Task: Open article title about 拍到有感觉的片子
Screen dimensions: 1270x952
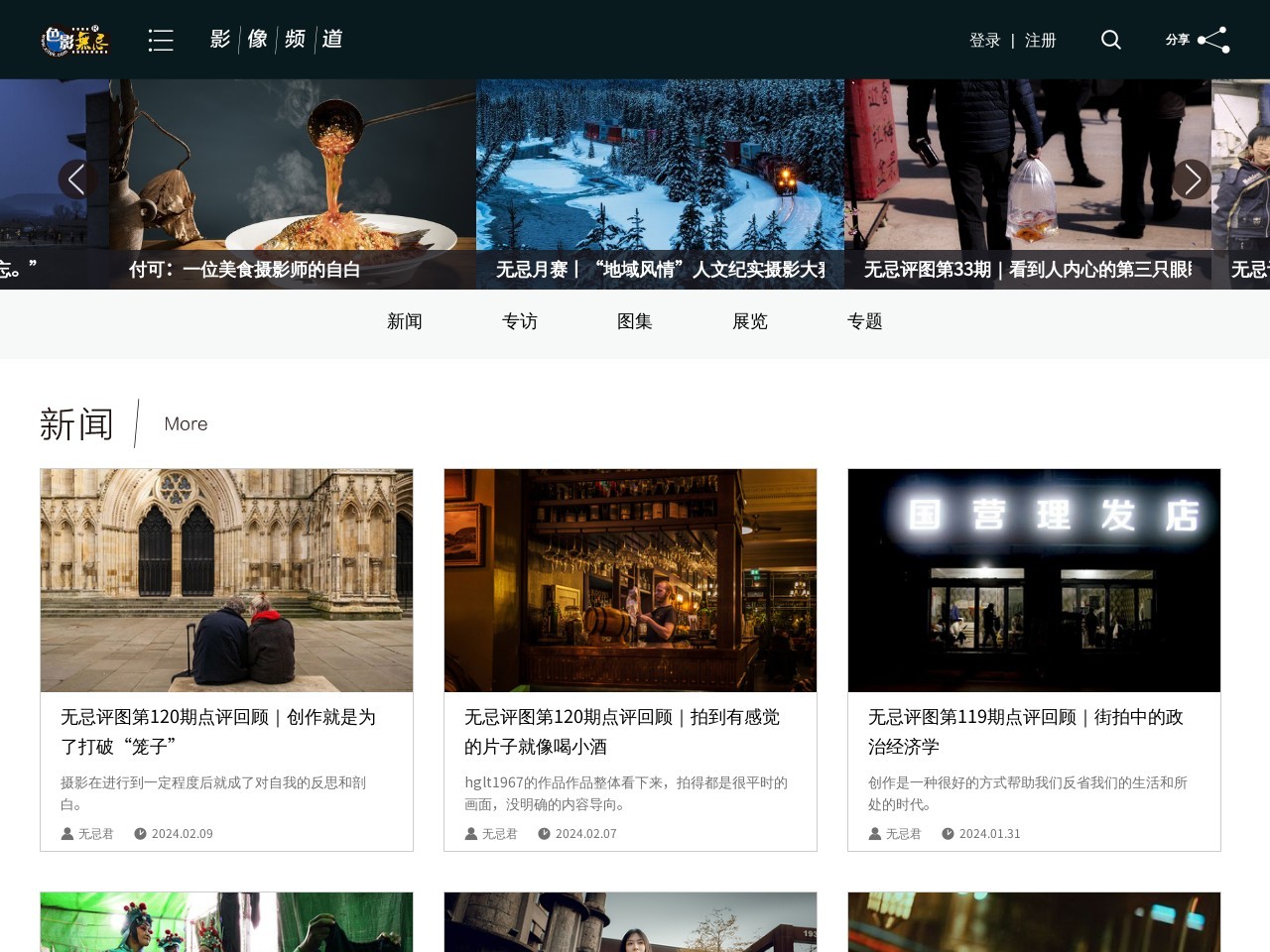Action: point(622,731)
